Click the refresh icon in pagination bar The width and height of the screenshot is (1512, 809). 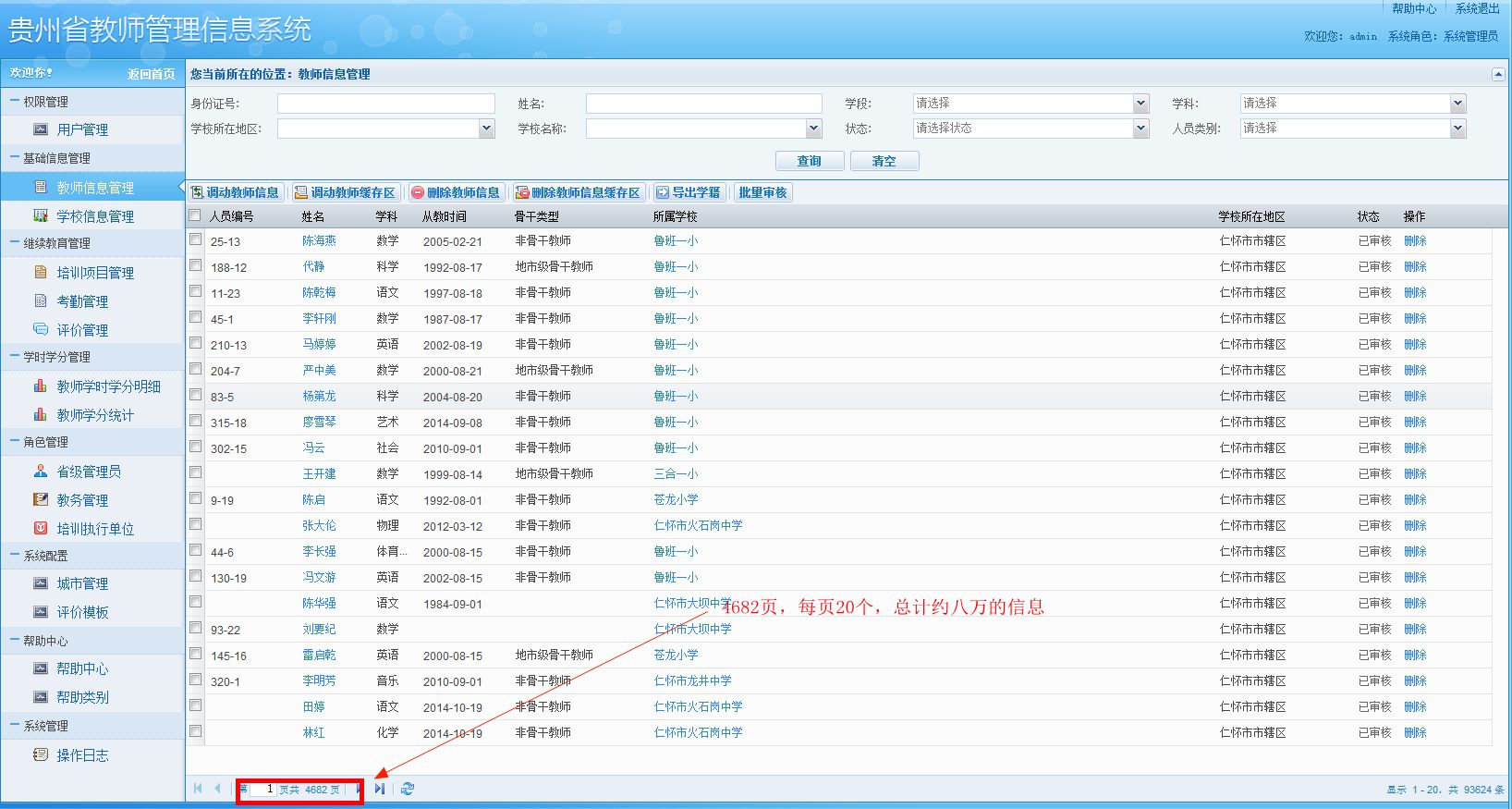(408, 789)
